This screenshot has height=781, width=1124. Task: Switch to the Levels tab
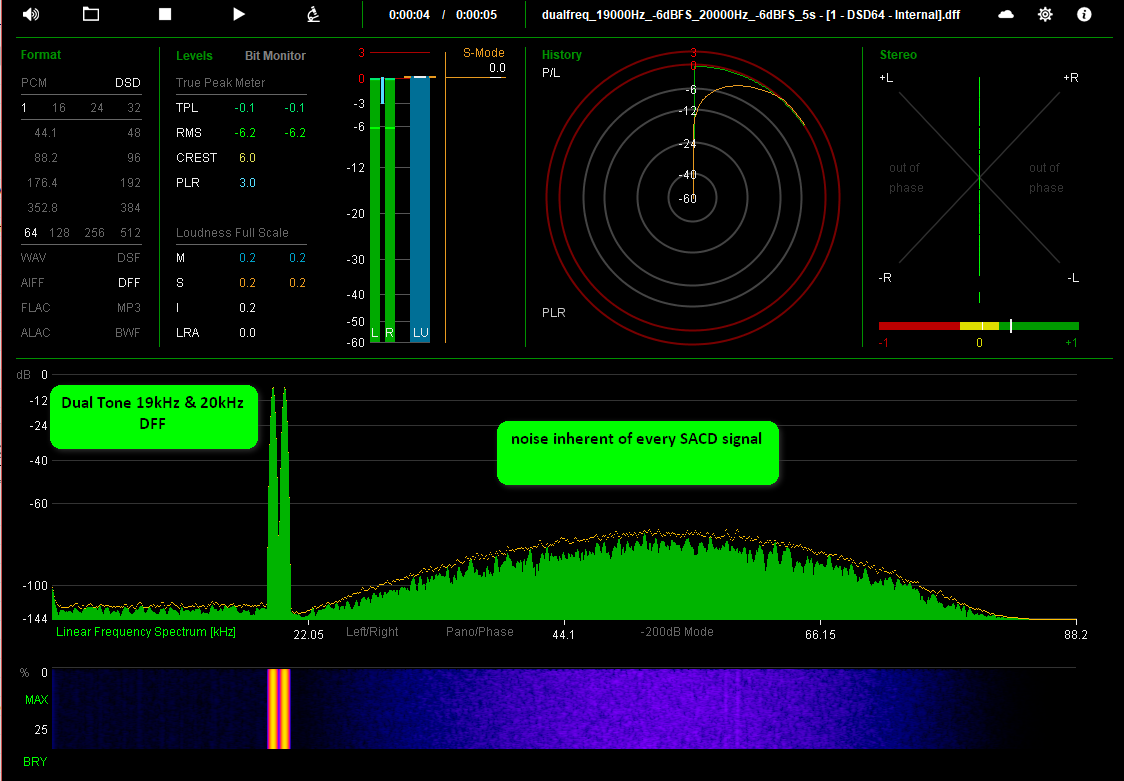pyautogui.click(x=194, y=55)
